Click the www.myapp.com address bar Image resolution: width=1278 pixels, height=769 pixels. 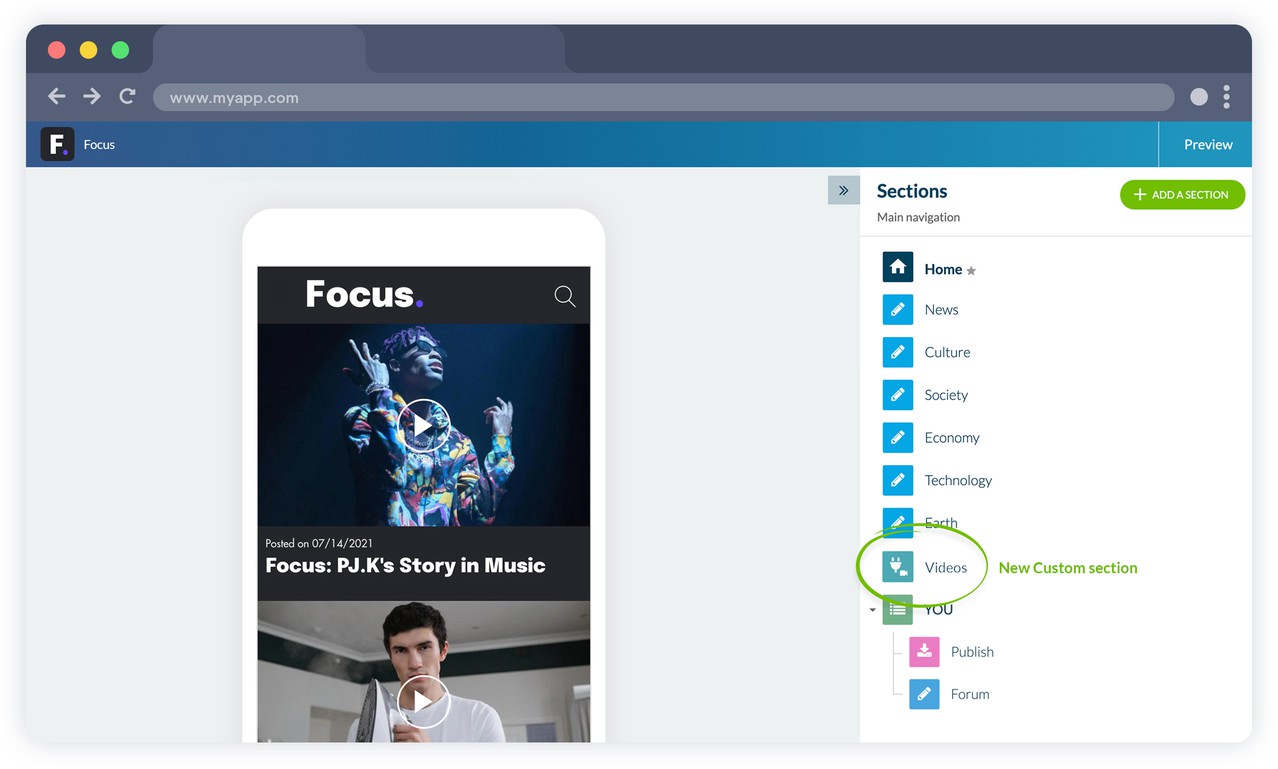(x=662, y=97)
